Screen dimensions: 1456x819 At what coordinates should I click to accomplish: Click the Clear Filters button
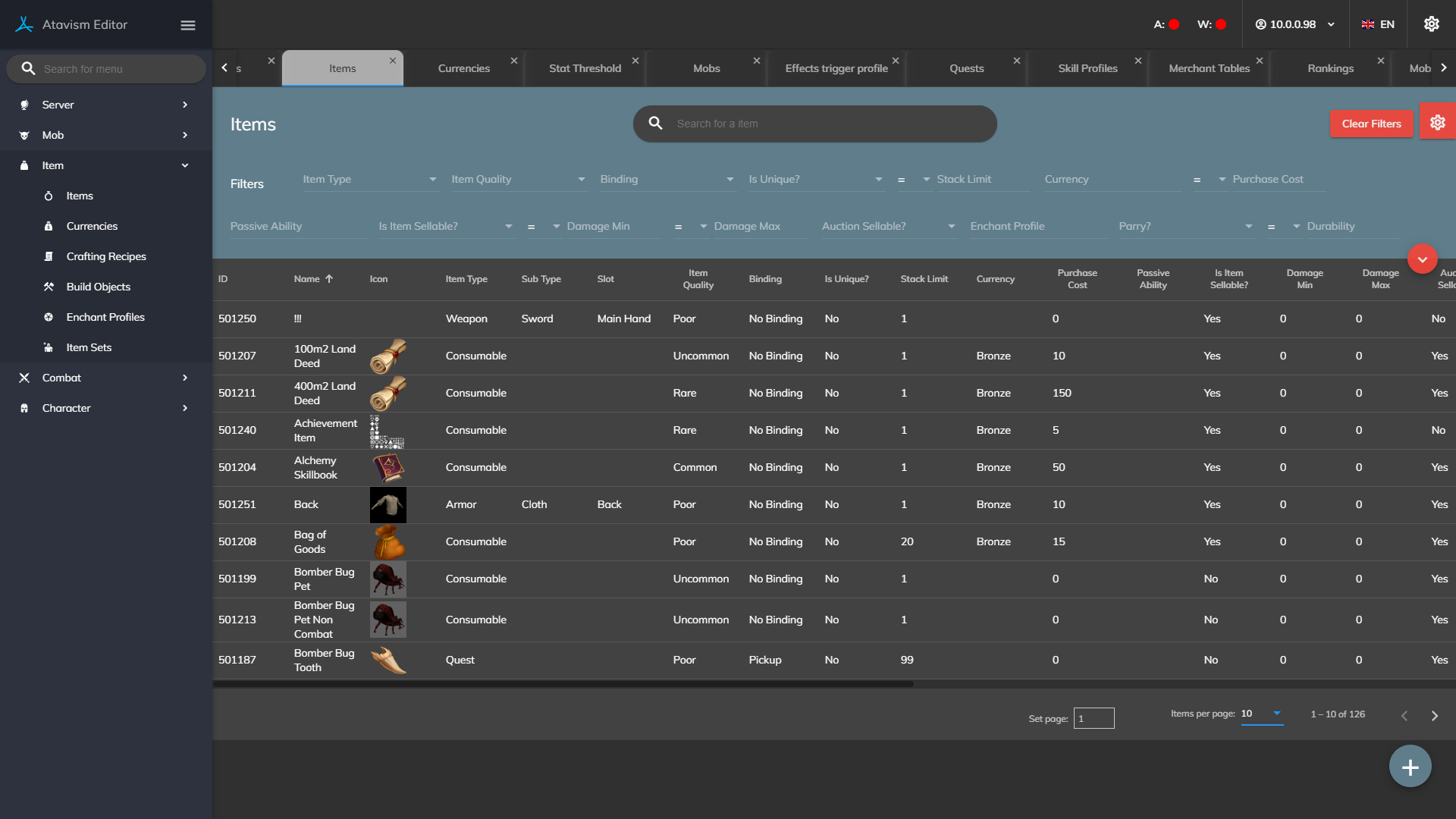click(1371, 124)
